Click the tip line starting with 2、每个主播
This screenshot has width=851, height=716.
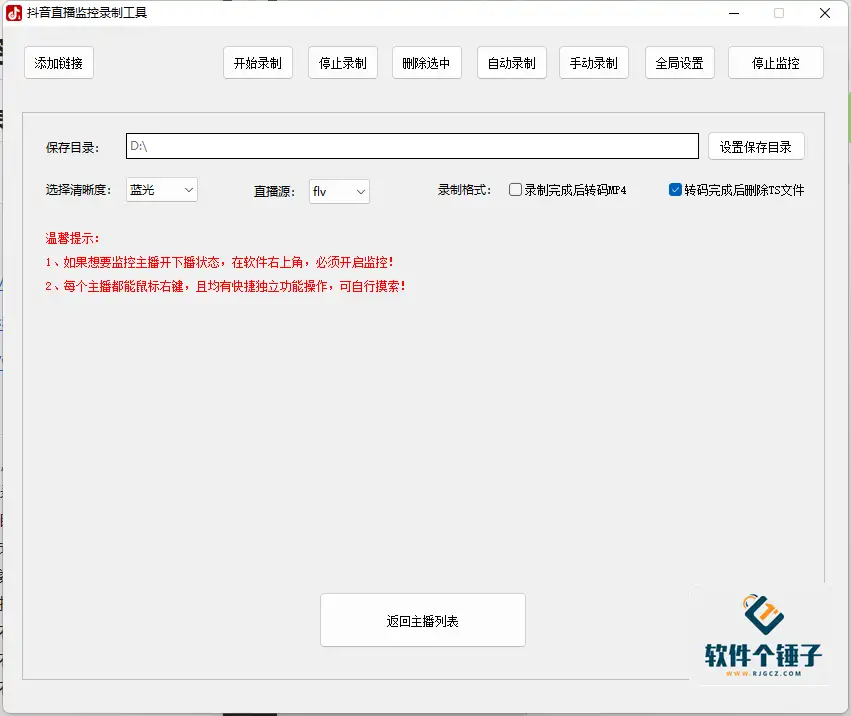coord(226,287)
